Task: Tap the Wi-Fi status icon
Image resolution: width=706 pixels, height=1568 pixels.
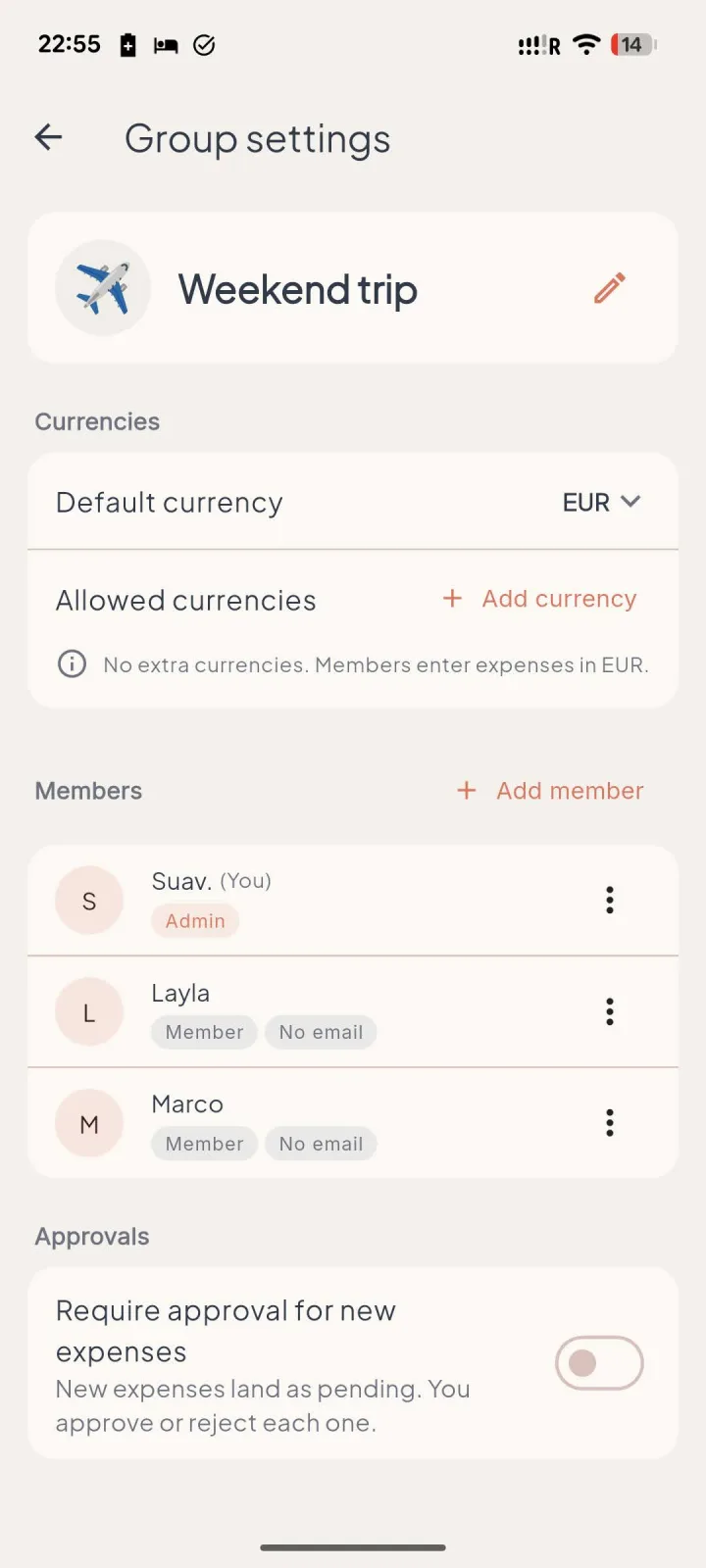Action: click(586, 44)
